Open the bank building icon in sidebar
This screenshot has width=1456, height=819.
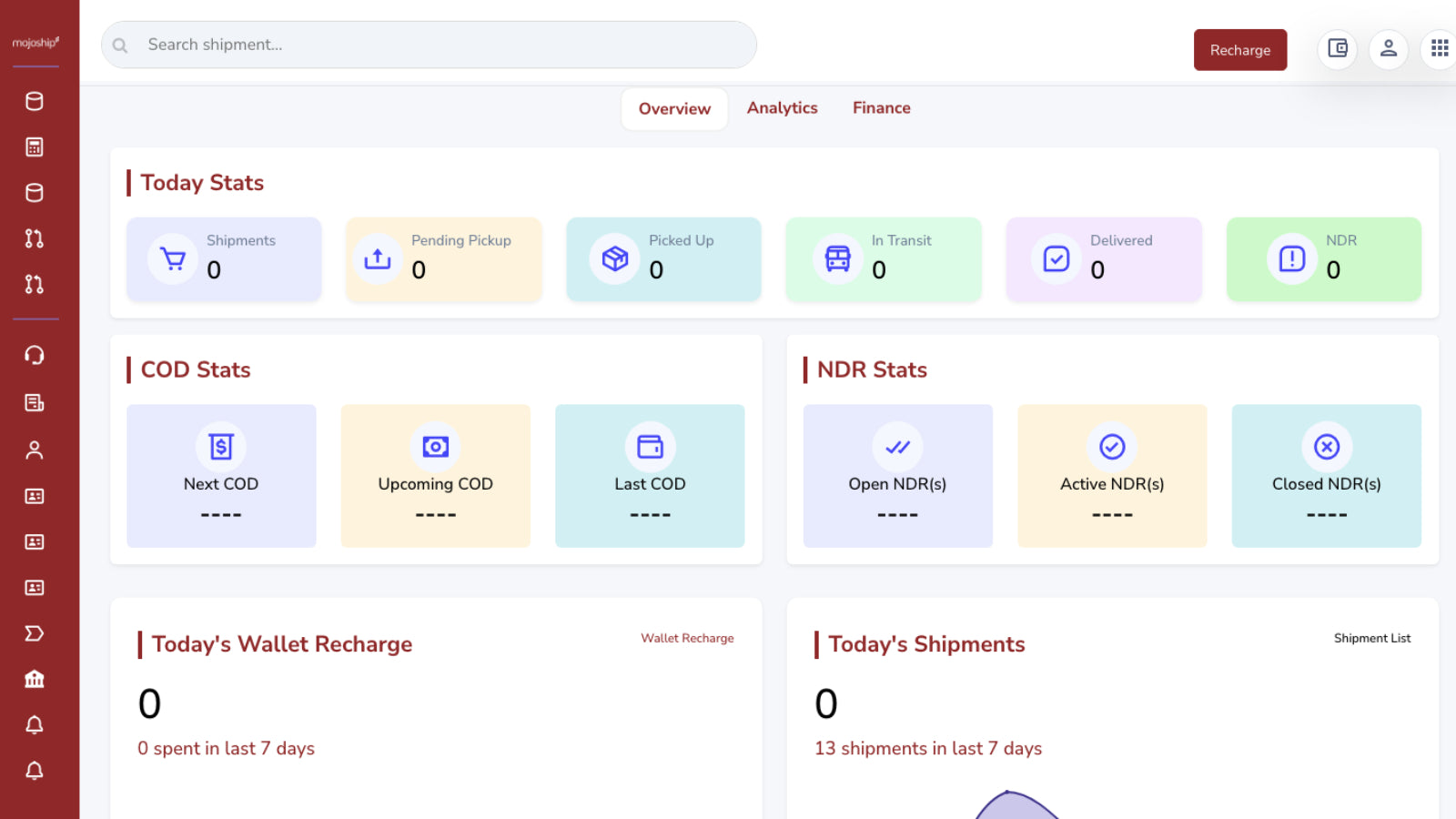(x=35, y=679)
